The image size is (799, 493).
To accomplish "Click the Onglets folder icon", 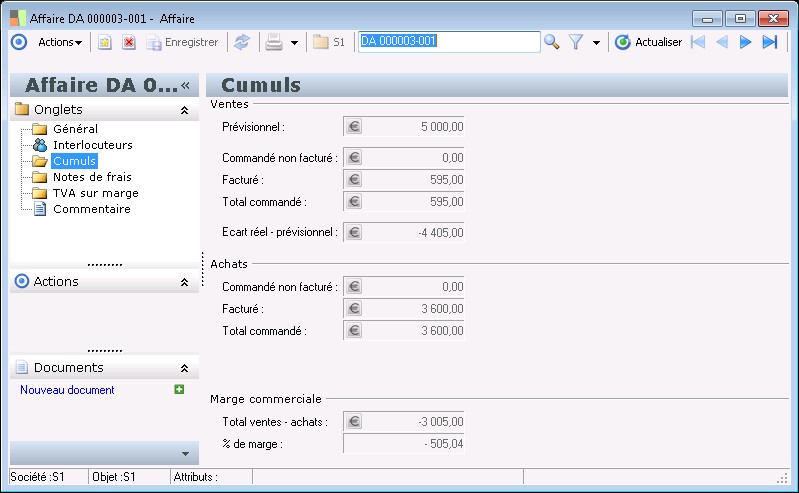I will coord(22,109).
